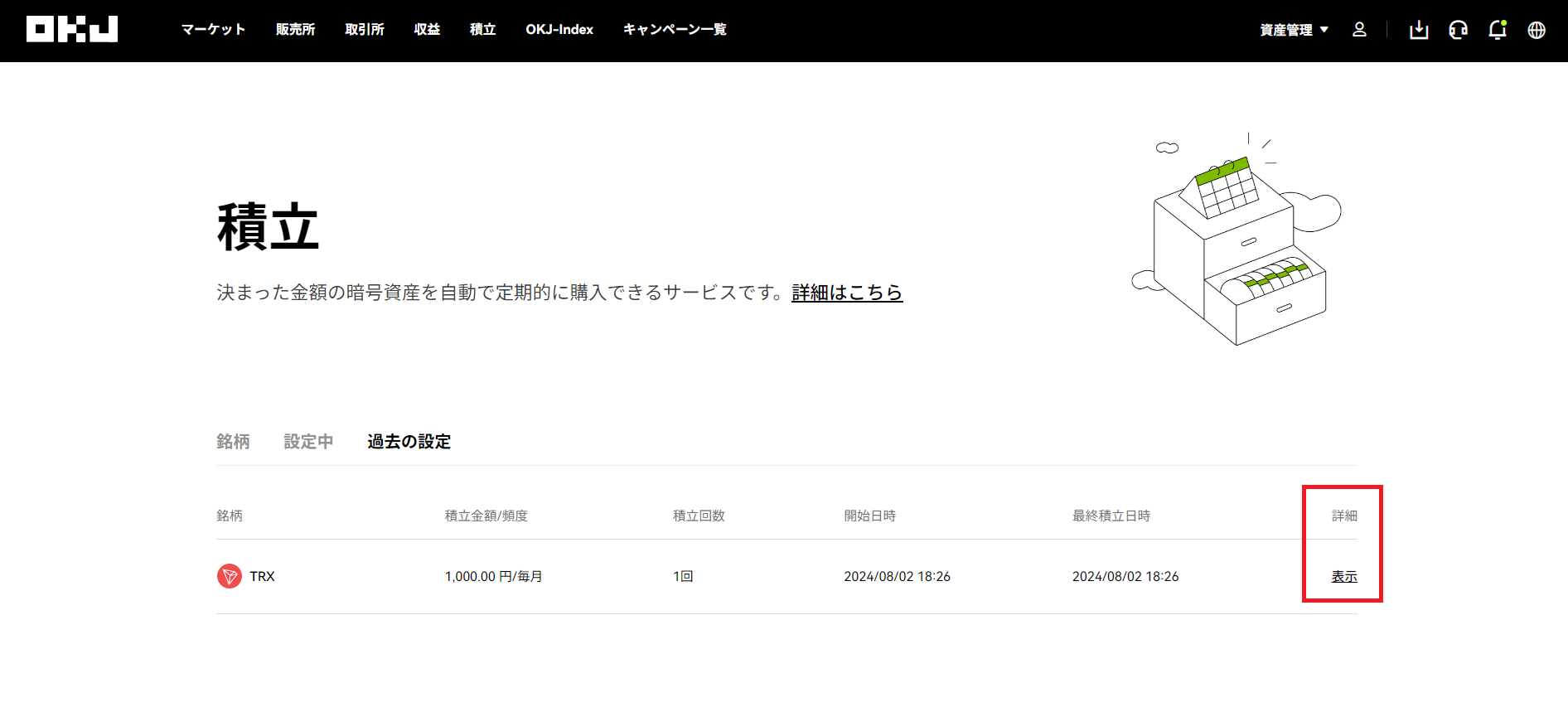
Task: Click the globe language icon
Action: [x=1537, y=30]
